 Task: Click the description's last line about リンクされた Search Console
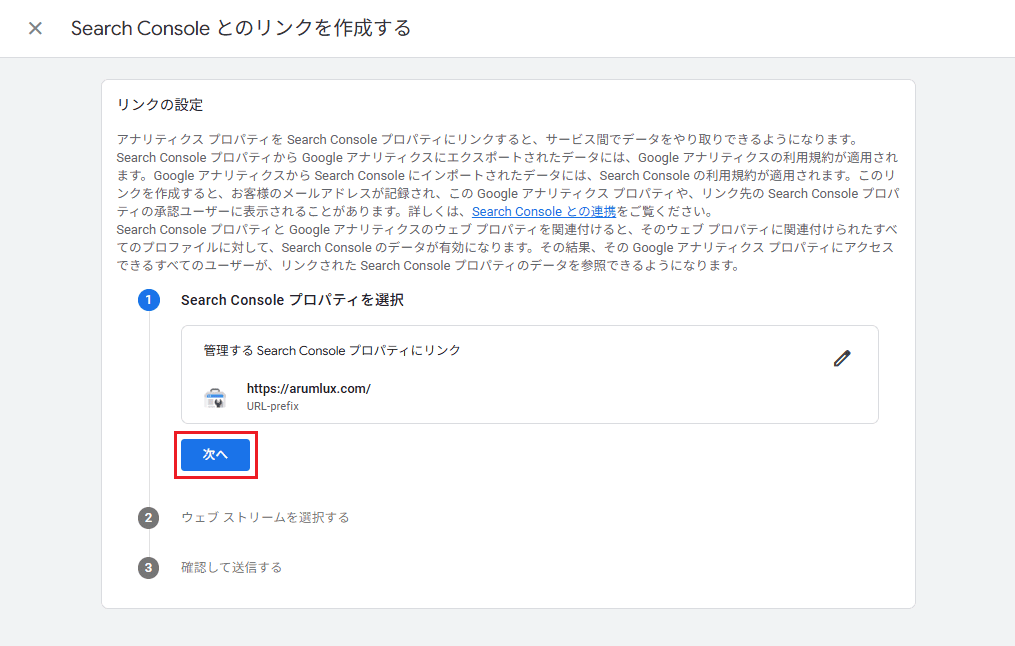428,265
